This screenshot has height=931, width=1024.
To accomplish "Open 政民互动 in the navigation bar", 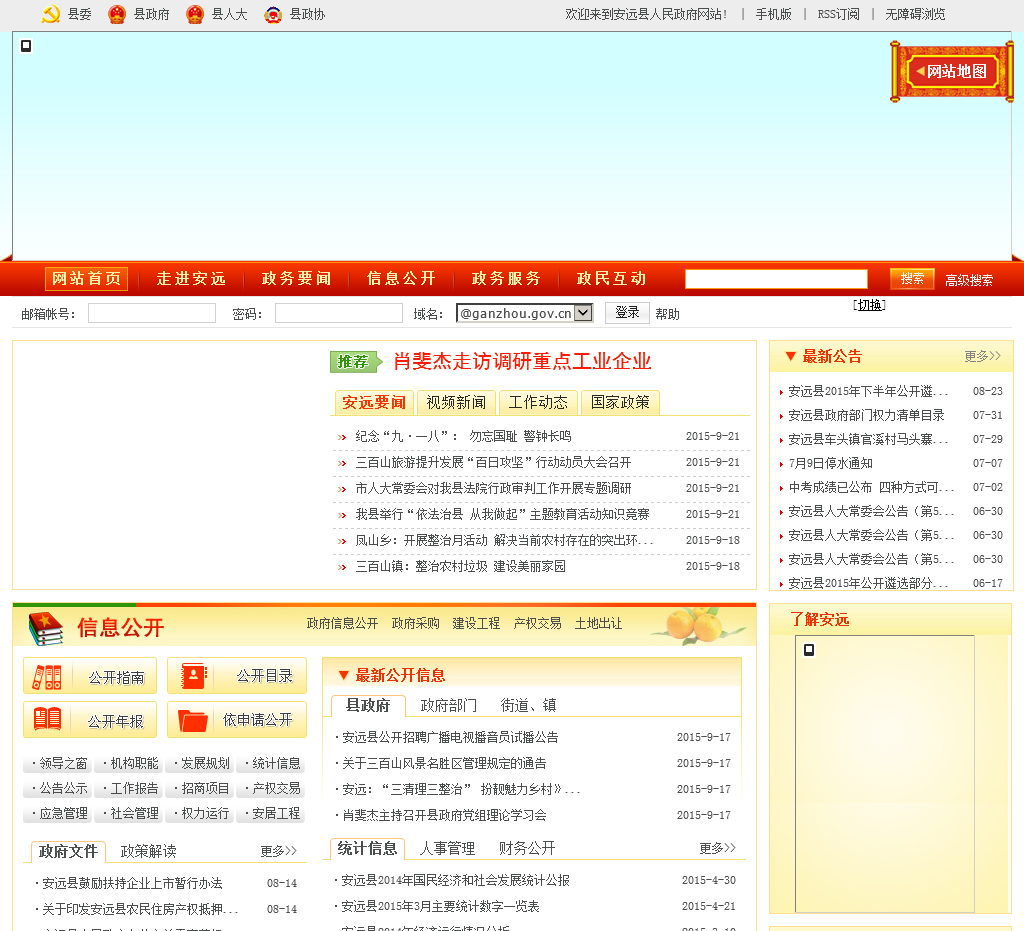I will (611, 279).
